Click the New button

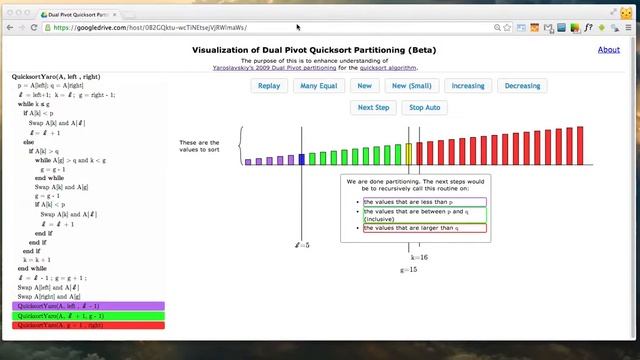tap(364, 86)
